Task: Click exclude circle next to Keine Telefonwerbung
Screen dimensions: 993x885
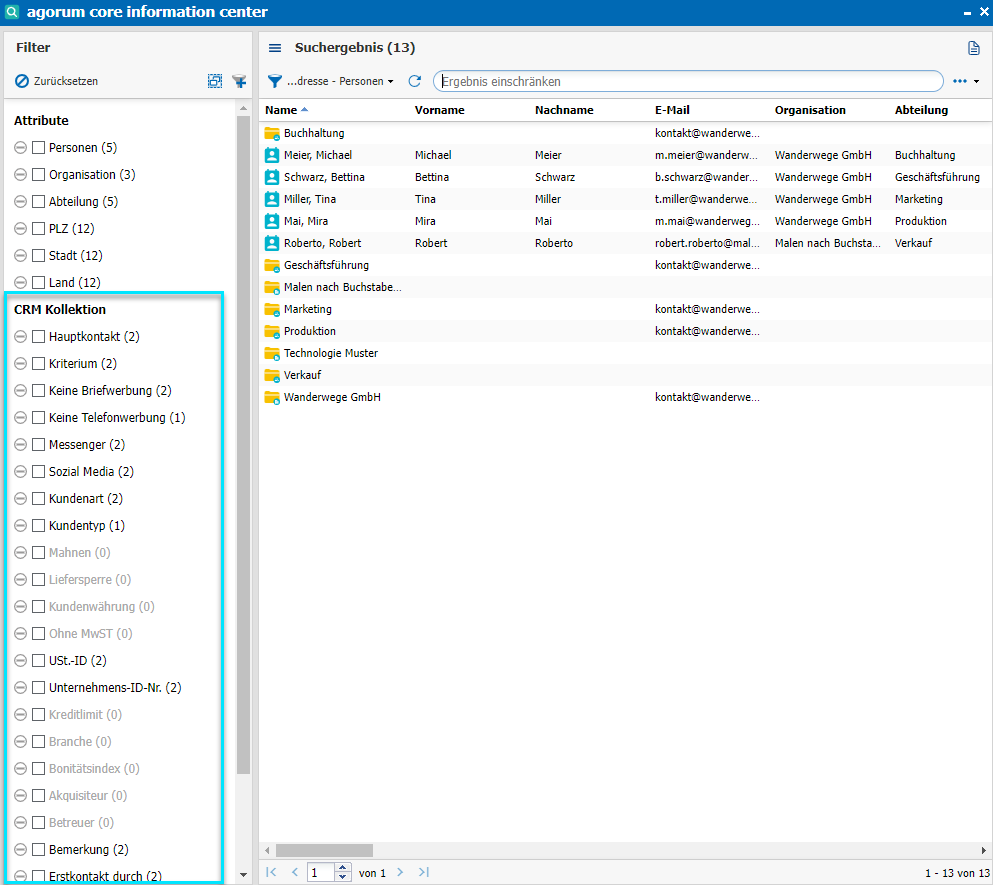Action: pyautogui.click(x=20, y=417)
